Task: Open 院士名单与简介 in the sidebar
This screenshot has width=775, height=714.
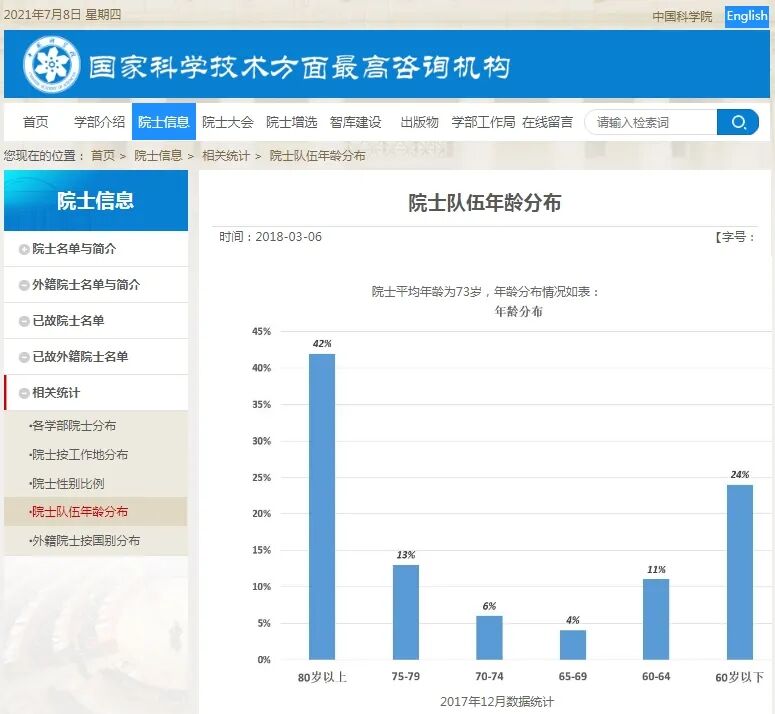Action: pos(74,249)
